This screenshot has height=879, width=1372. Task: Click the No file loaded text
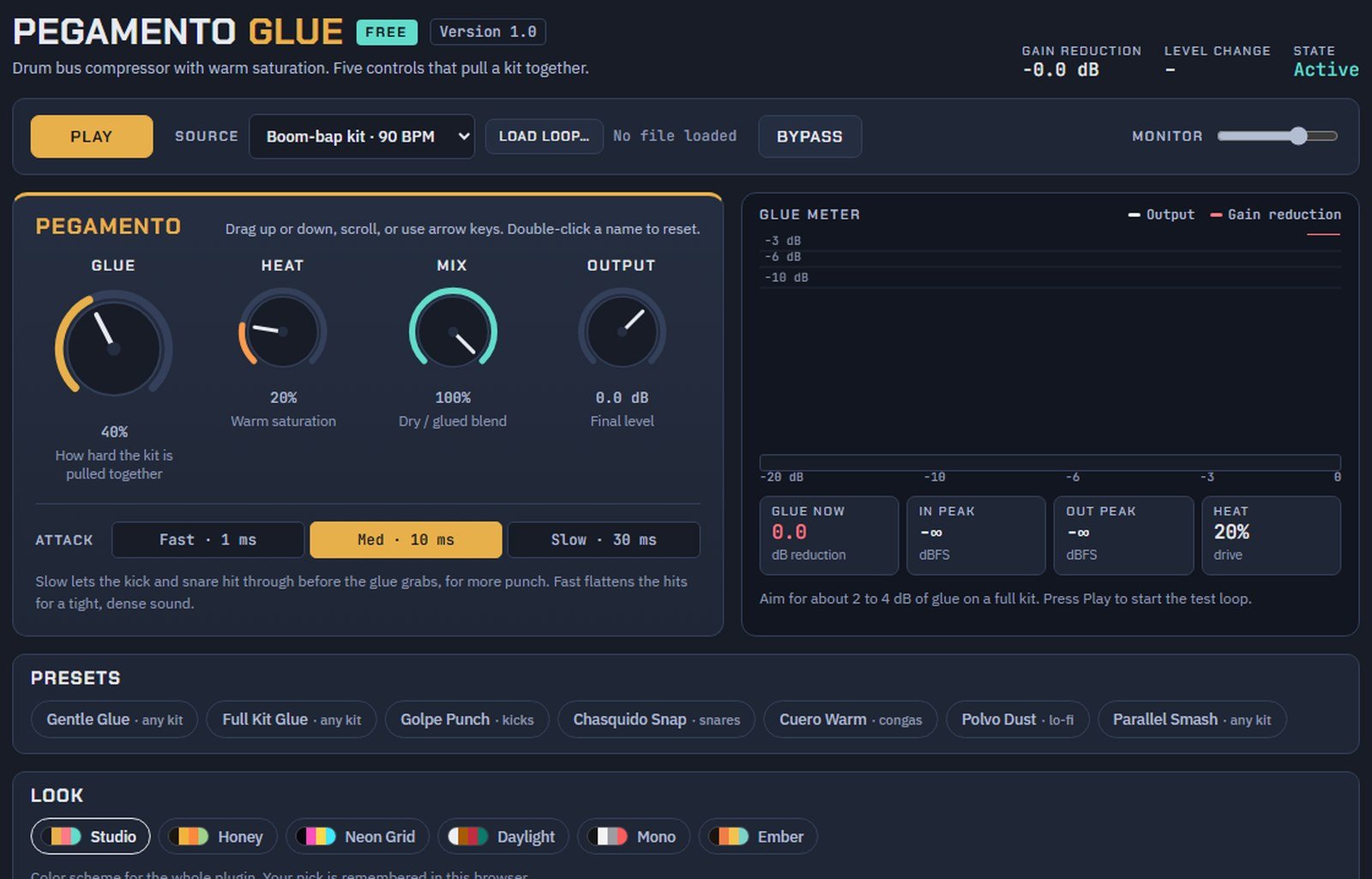[675, 135]
